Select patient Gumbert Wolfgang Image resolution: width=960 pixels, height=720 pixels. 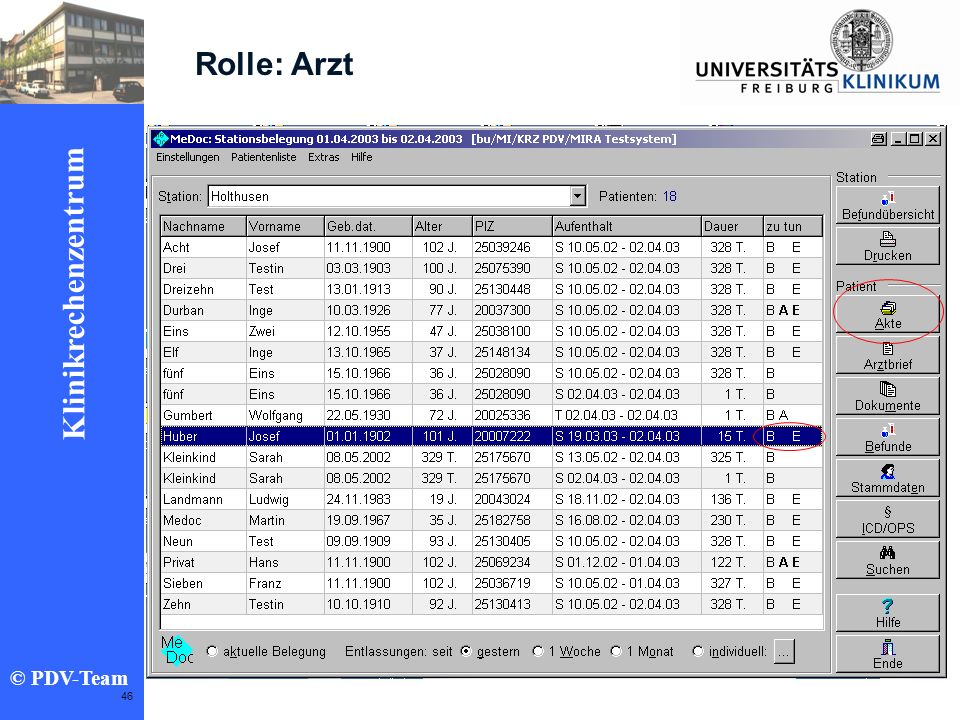(491, 415)
